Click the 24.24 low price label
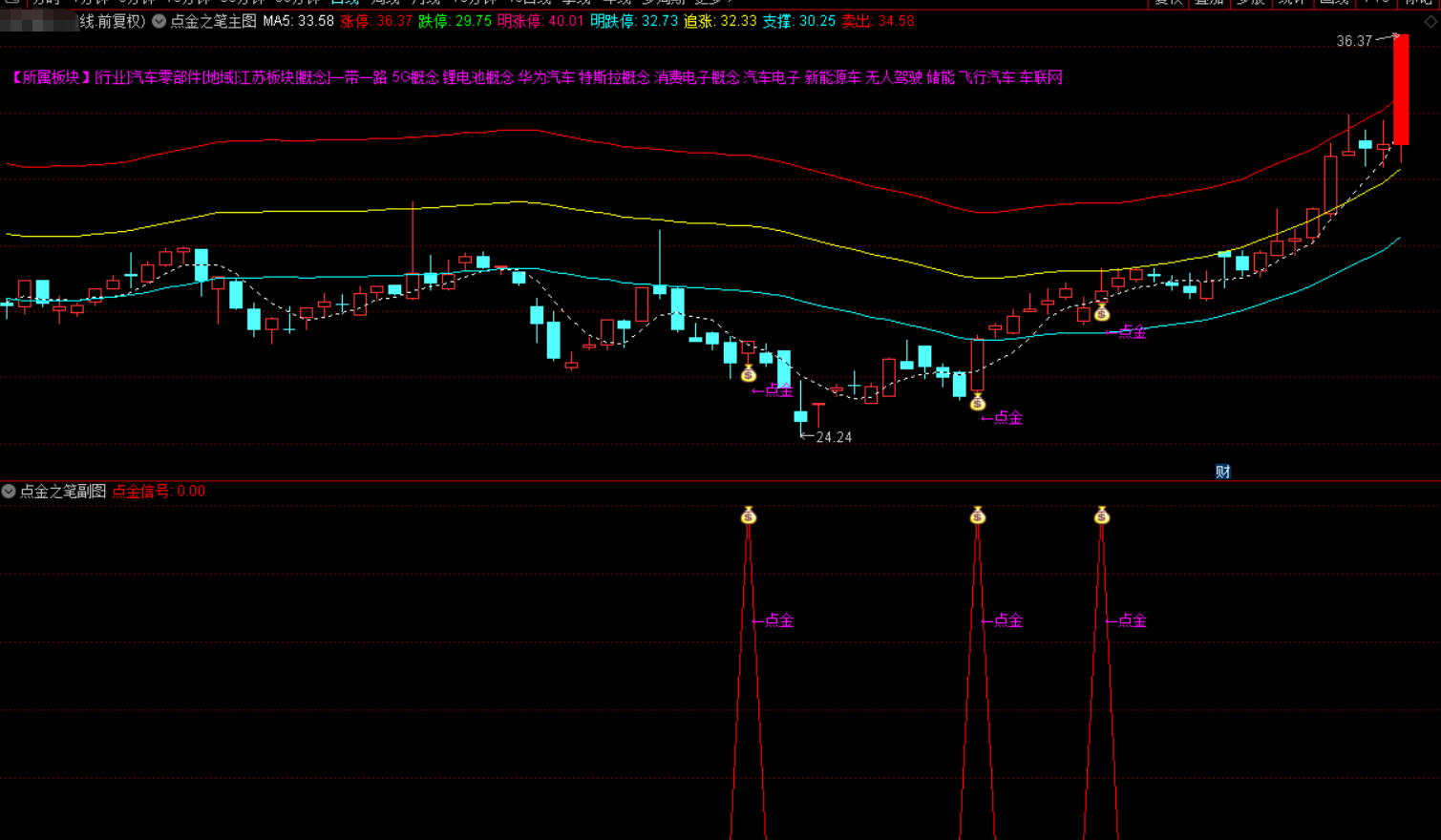Image resolution: width=1441 pixels, height=840 pixels. coord(834,437)
